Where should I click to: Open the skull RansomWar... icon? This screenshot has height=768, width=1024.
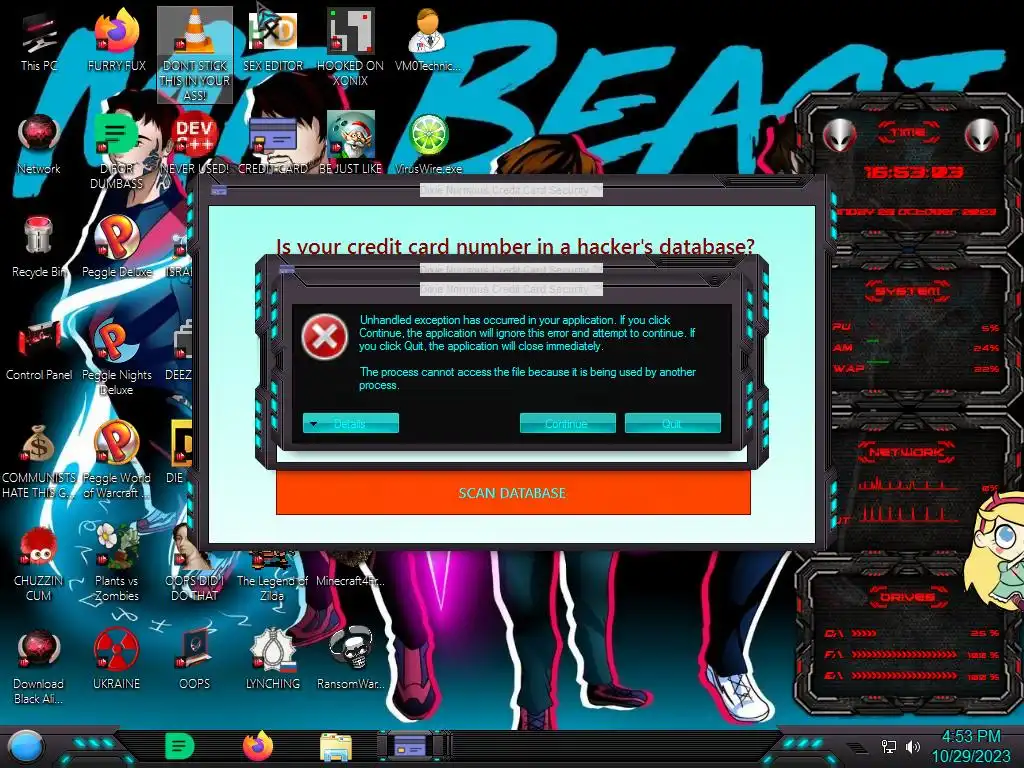(350, 660)
